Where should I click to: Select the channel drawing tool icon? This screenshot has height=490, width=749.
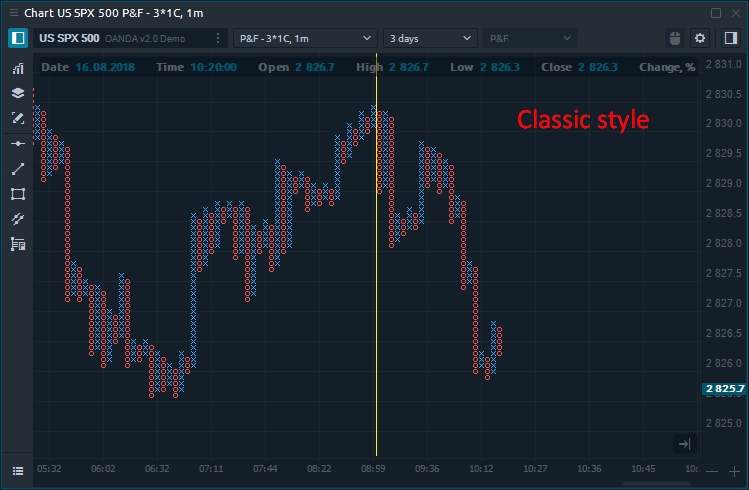click(x=18, y=219)
